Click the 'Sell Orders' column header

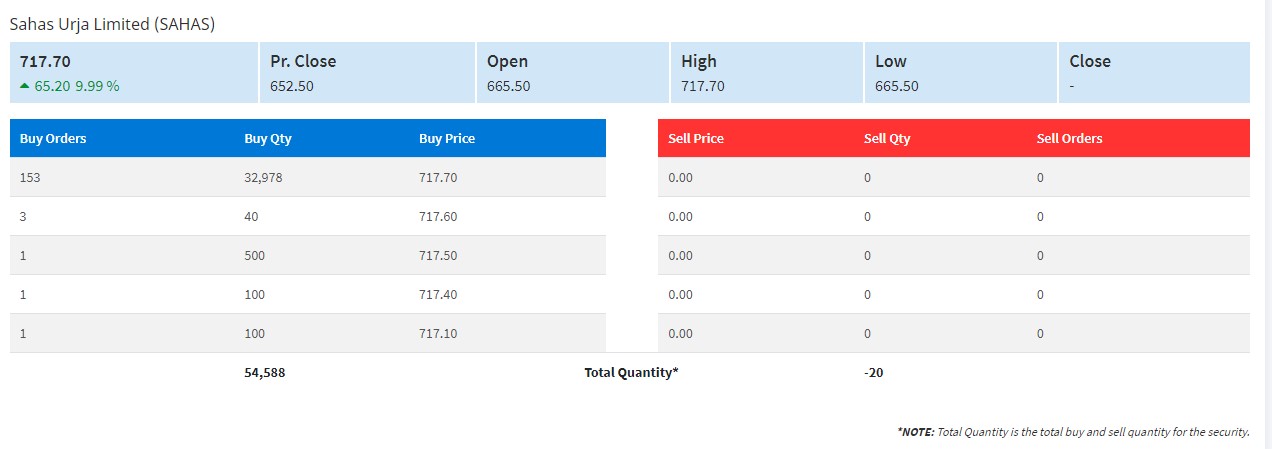[x=1069, y=139]
